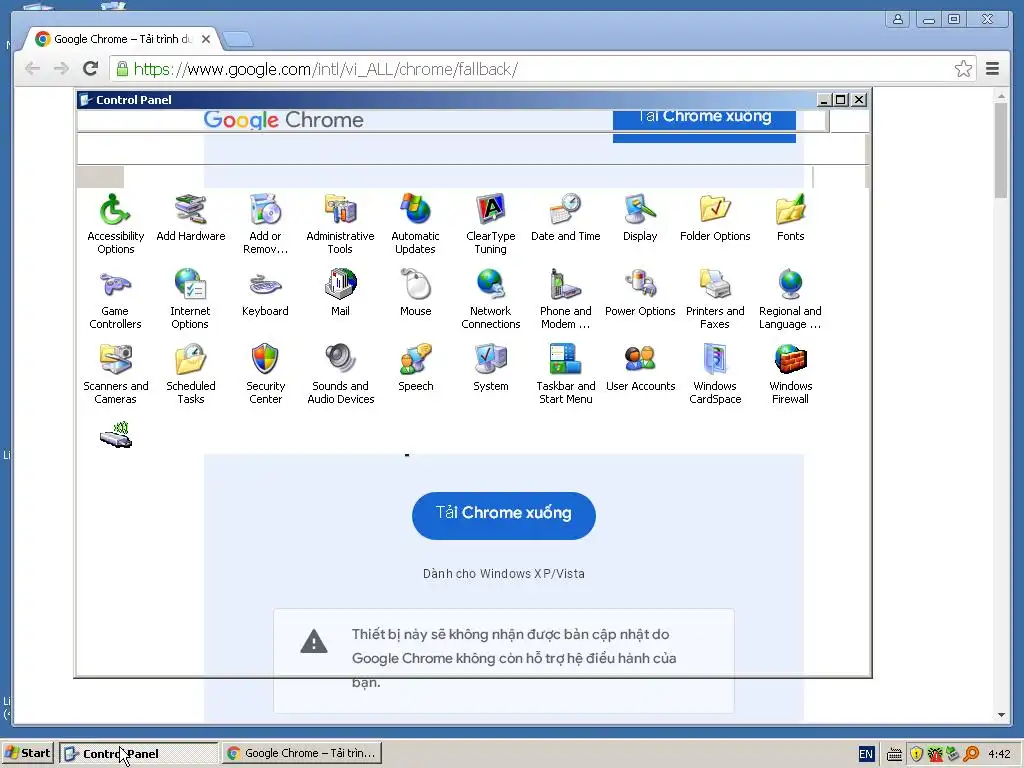1024x768 pixels.
Task: Click Chrome user profile button
Action: coord(898,19)
